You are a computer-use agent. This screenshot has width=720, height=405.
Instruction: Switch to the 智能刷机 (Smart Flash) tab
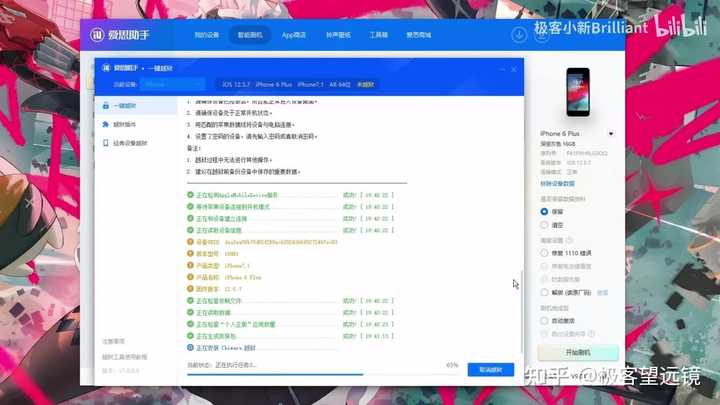coord(250,35)
